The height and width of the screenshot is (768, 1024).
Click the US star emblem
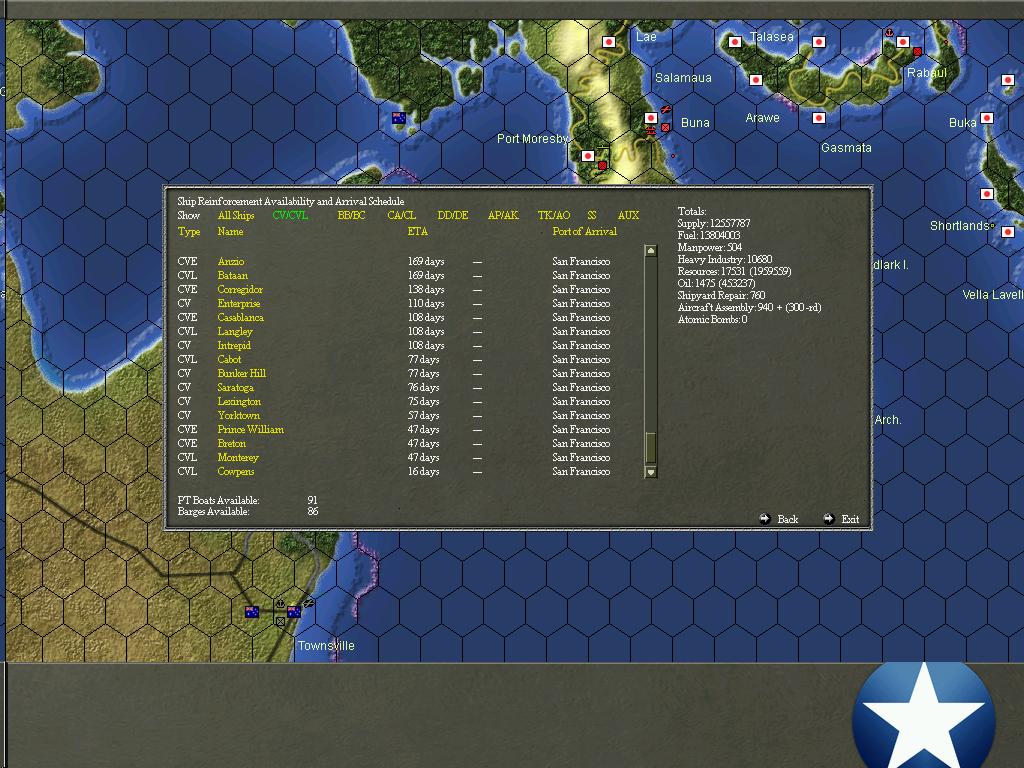tap(923, 715)
